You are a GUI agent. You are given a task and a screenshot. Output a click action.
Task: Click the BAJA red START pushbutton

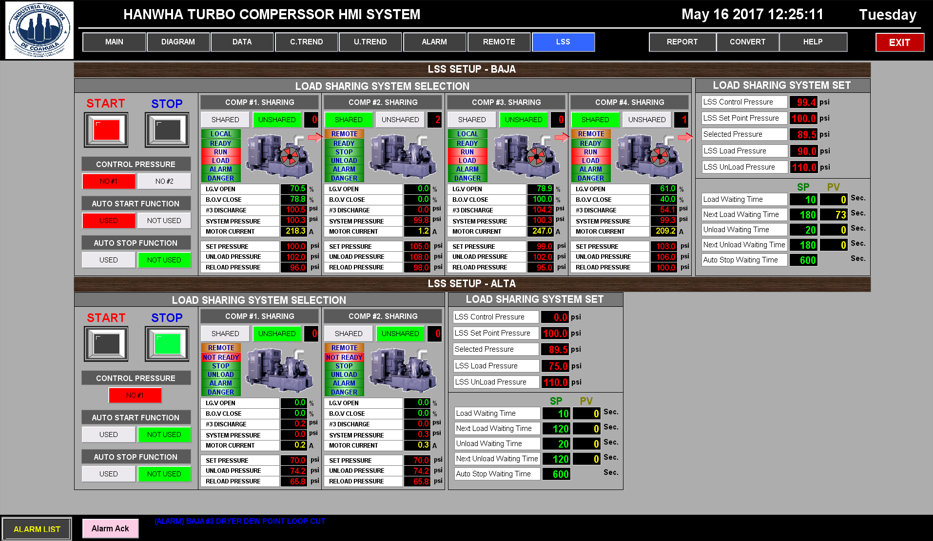[x=106, y=129]
